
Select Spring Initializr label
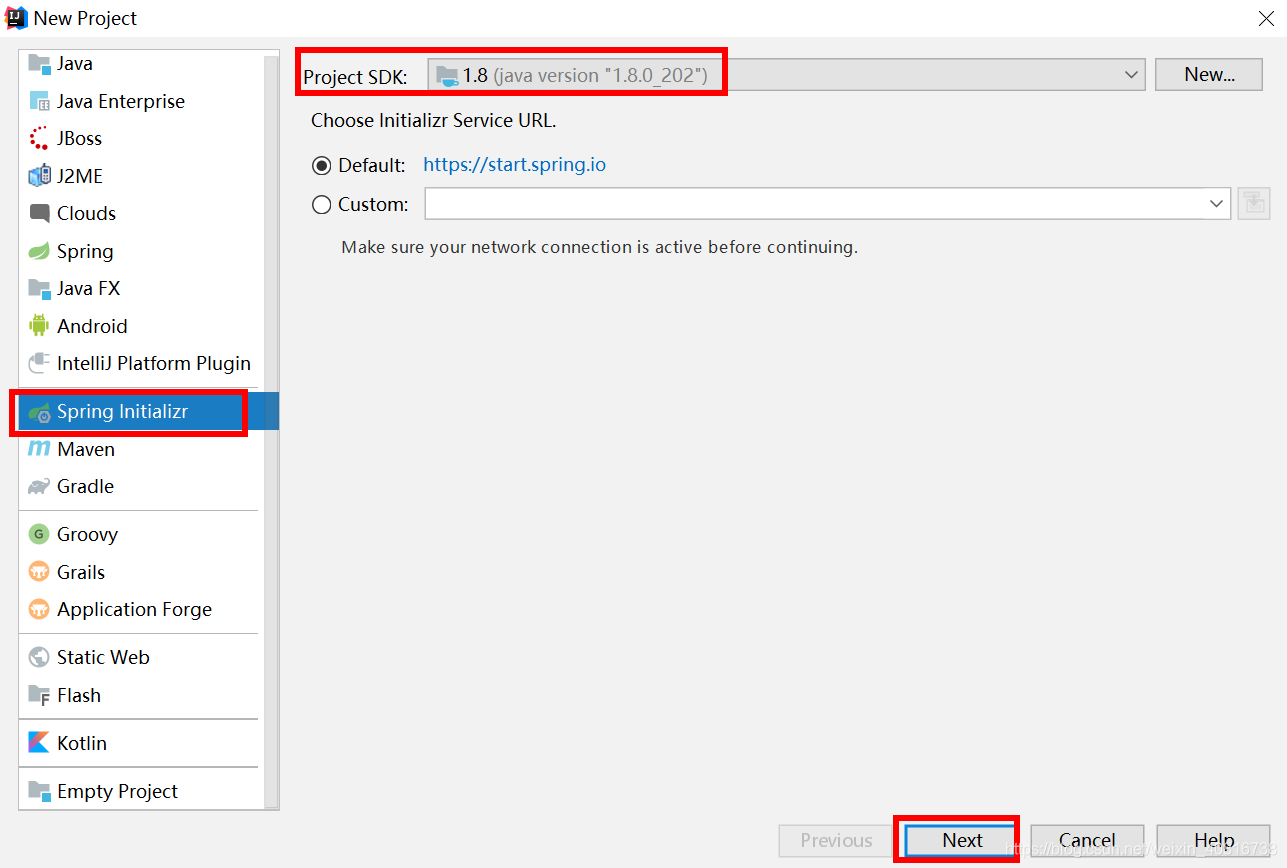pyautogui.click(x=122, y=412)
